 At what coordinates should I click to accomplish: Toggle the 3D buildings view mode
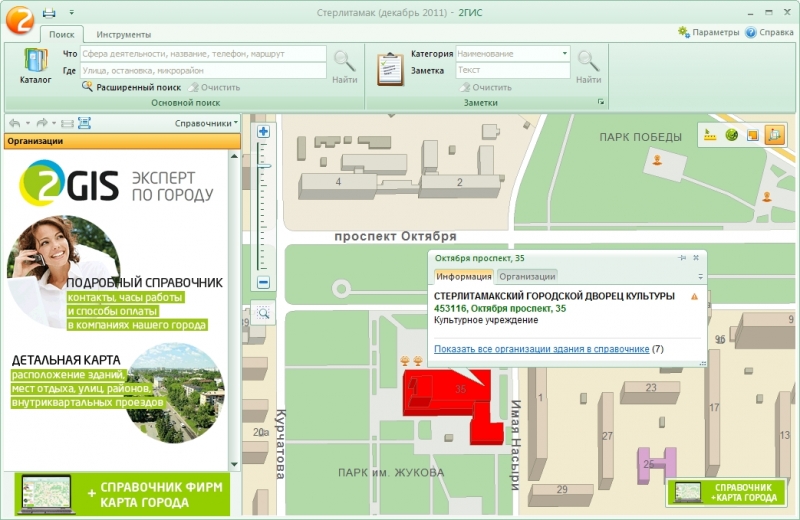[x=774, y=135]
